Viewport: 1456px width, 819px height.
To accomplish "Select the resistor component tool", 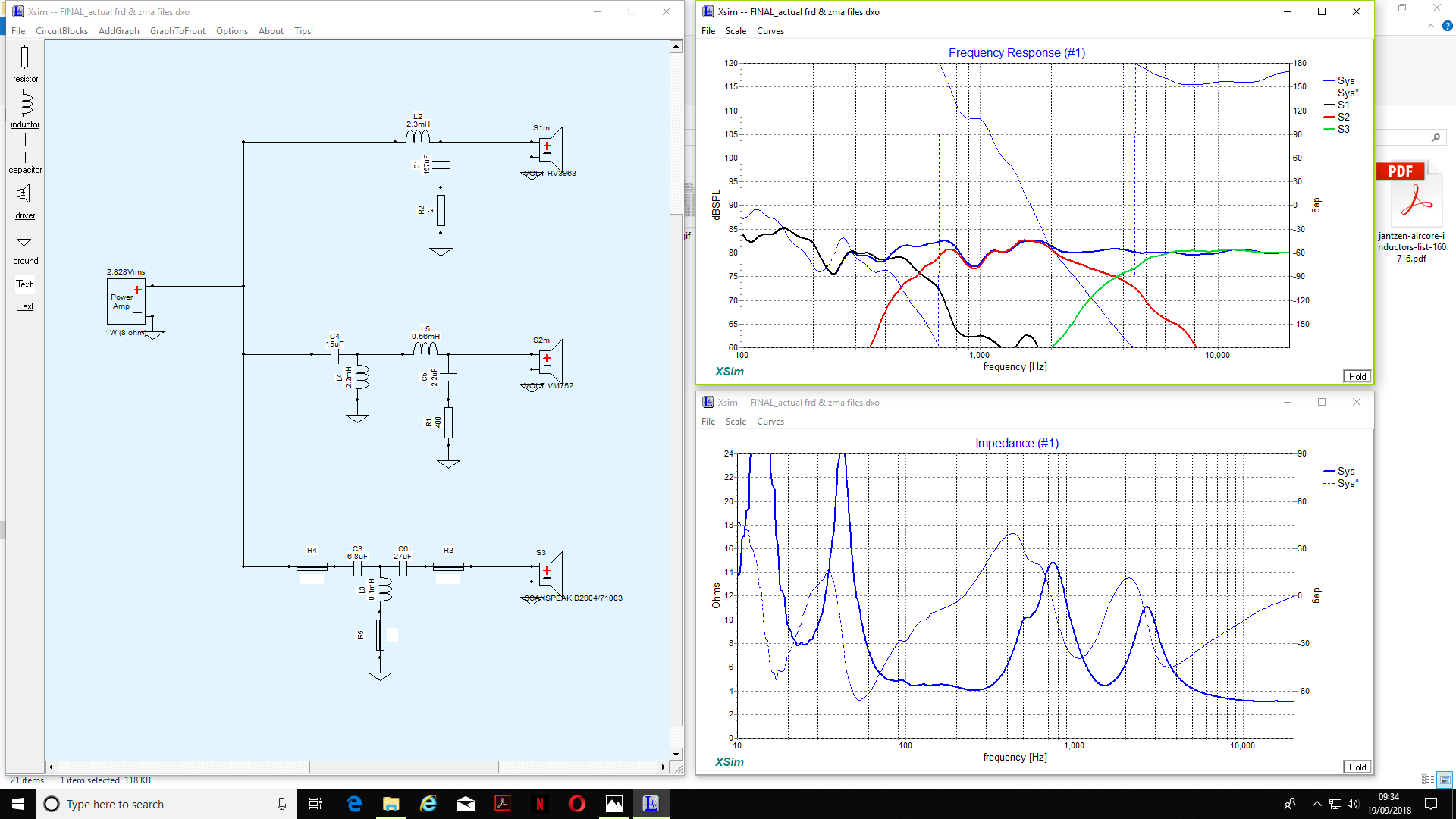I will click(25, 63).
